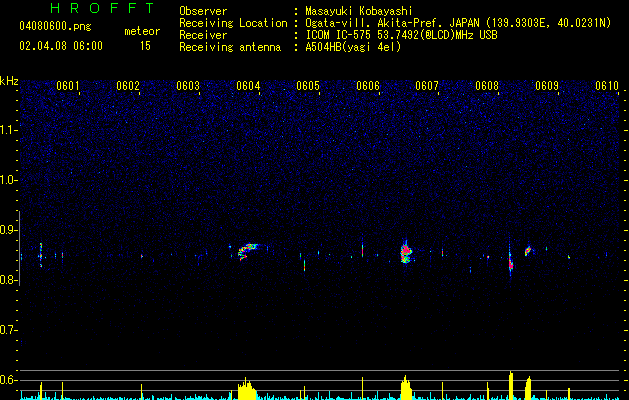
Task: Click the Receiving antenna label
Action: pos(230,47)
